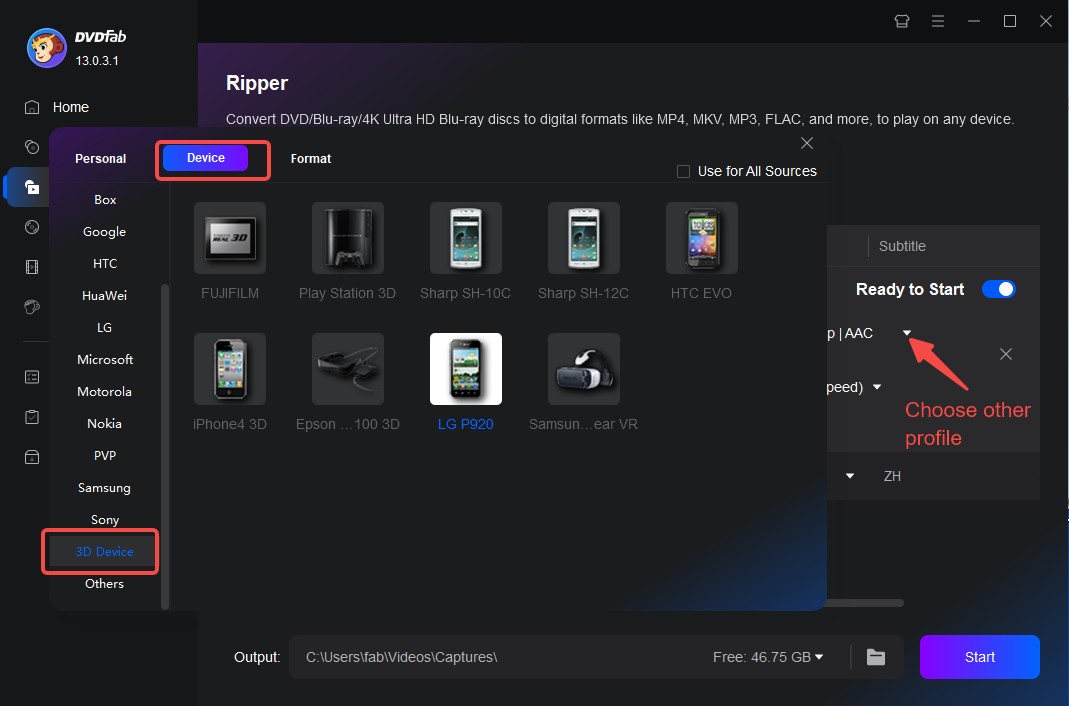Screen dimensions: 1069x706
Task: Click the Start button
Action: click(980, 657)
